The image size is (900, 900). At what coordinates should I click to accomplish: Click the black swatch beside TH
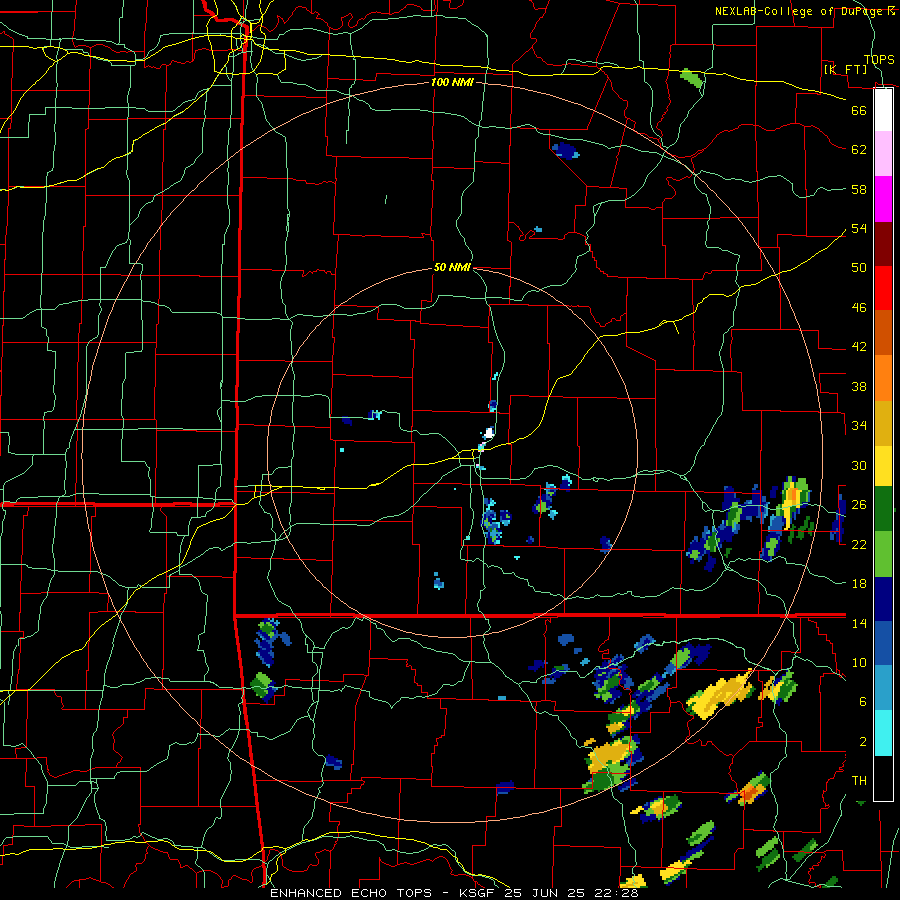(x=883, y=778)
